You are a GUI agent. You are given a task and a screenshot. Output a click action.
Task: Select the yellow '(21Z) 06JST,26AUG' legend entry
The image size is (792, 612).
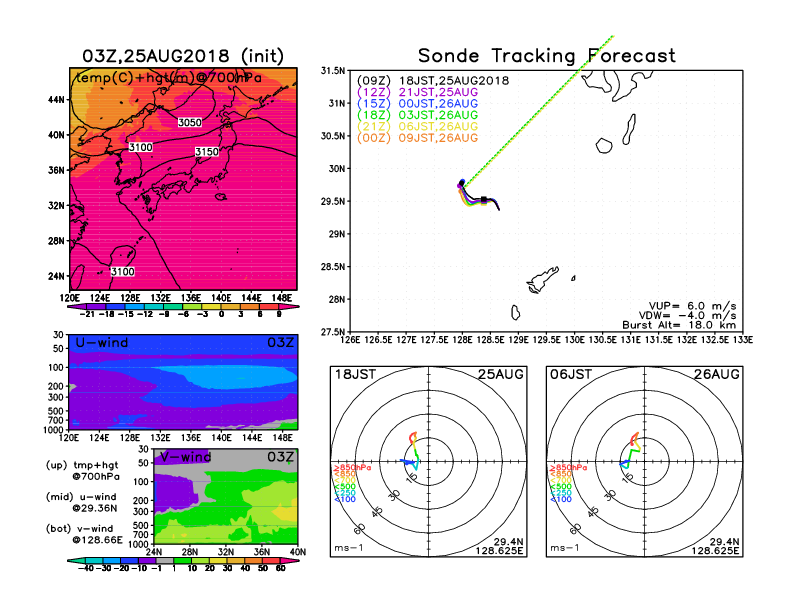(x=417, y=127)
